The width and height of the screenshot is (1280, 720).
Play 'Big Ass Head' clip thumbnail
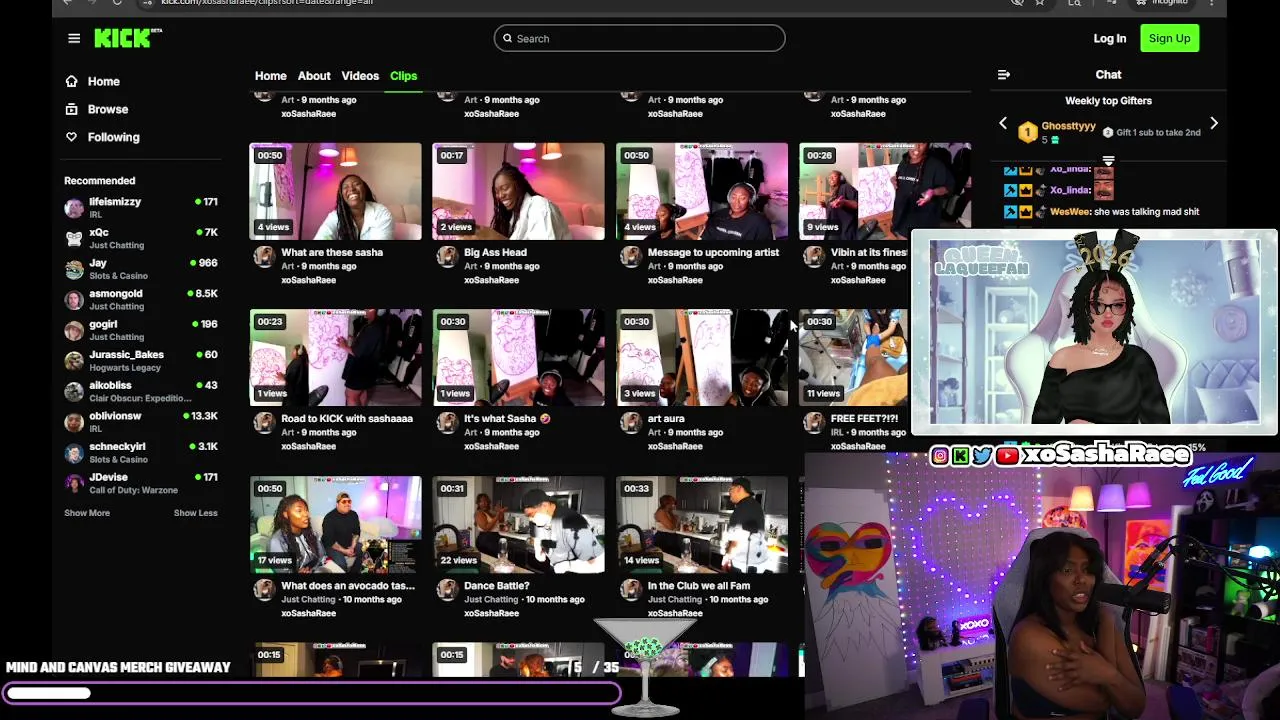(x=518, y=191)
